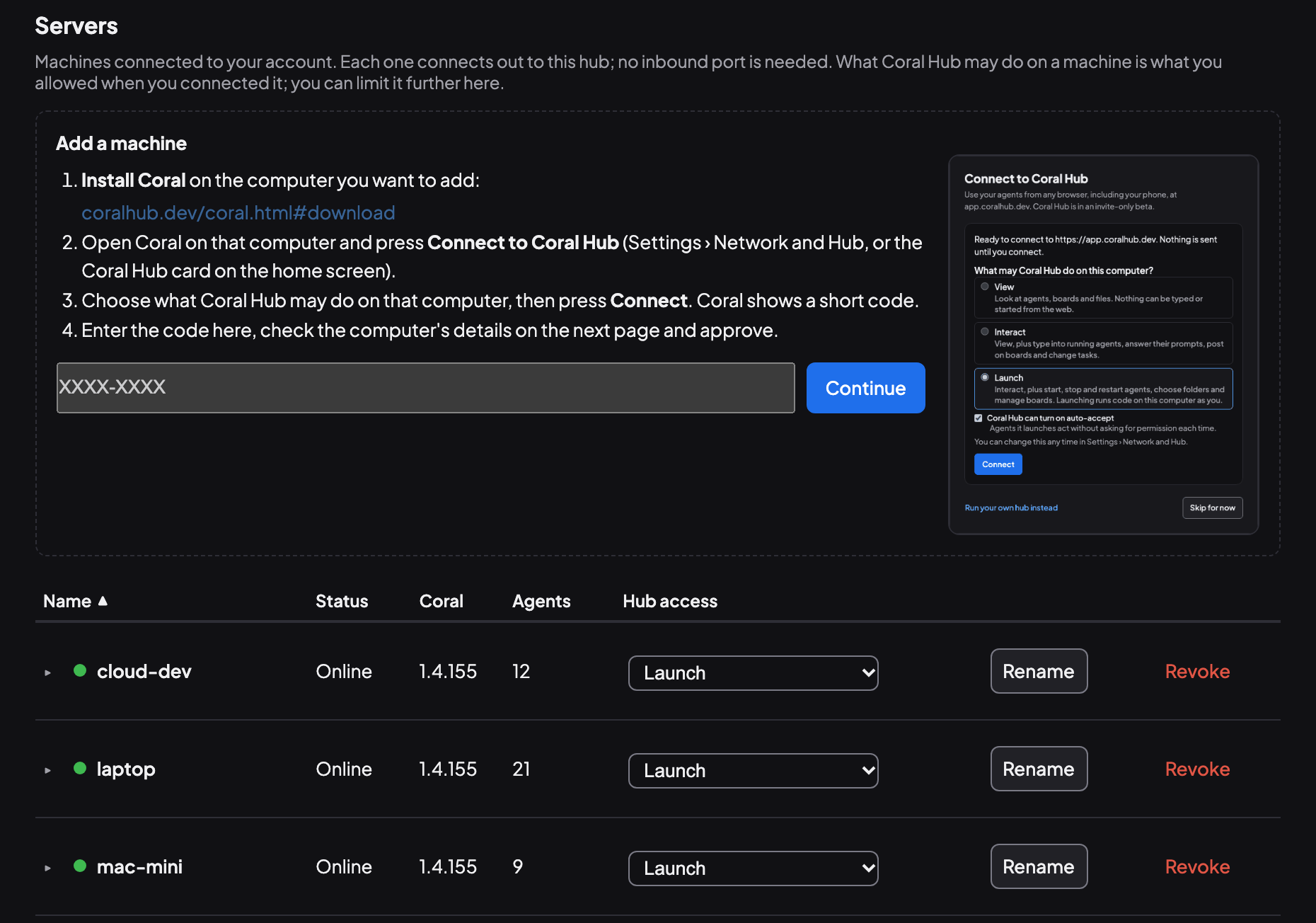The height and width of the screenshot is (923, 1316).
Task: Click the Status column header
Action: click(x=342, y=601)
